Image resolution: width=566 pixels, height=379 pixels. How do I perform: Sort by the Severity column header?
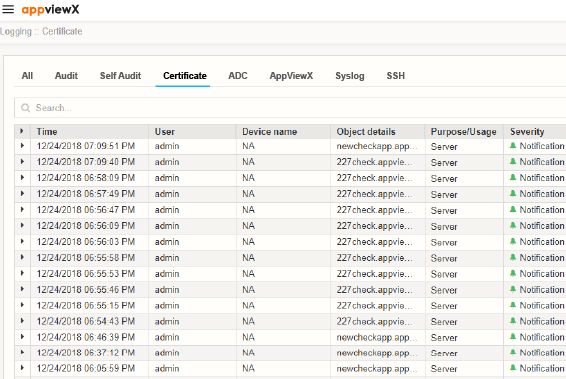[527, 132]
